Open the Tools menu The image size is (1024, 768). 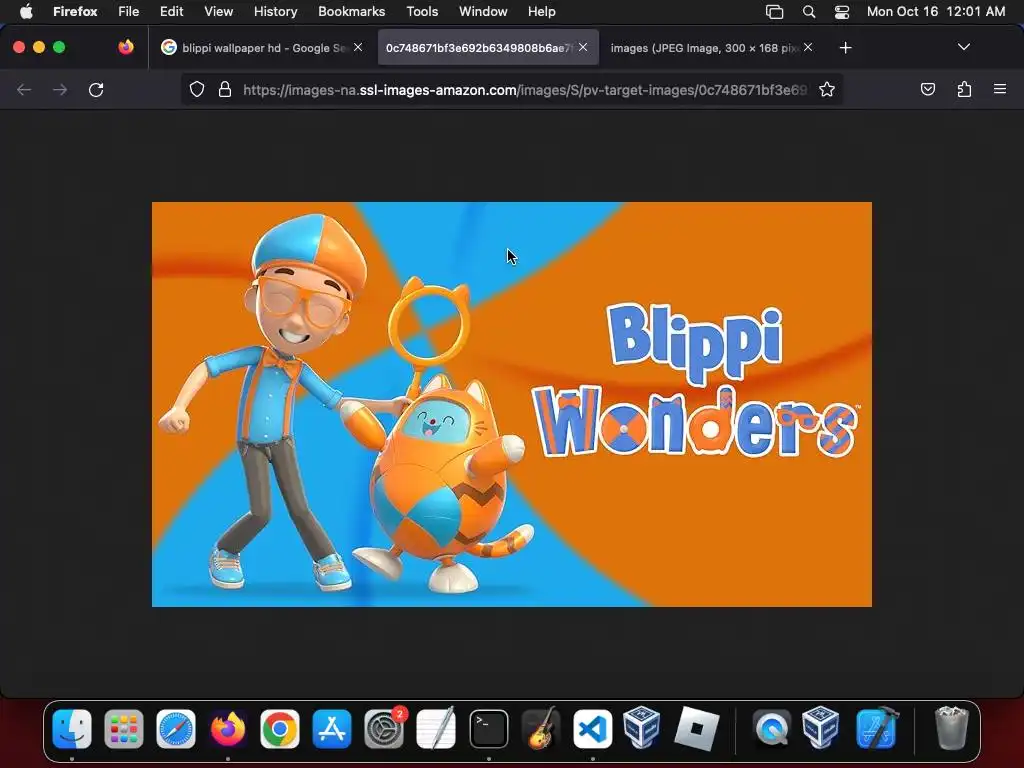pyautogui.click(x=422, y=12)
